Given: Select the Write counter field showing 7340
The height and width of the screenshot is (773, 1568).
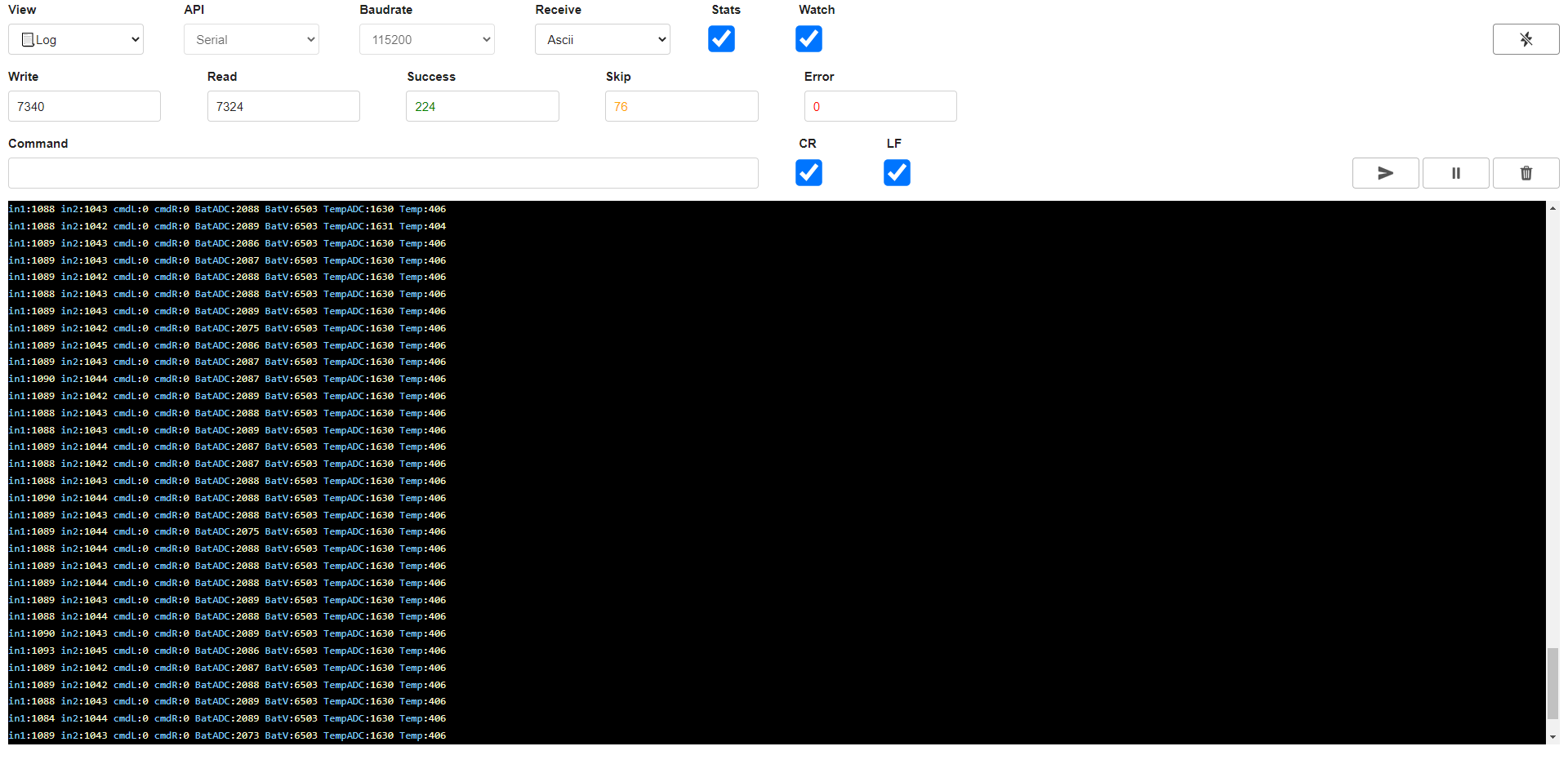Looking at the screenshot, I should pyautogui.click(x=83, y=105).
